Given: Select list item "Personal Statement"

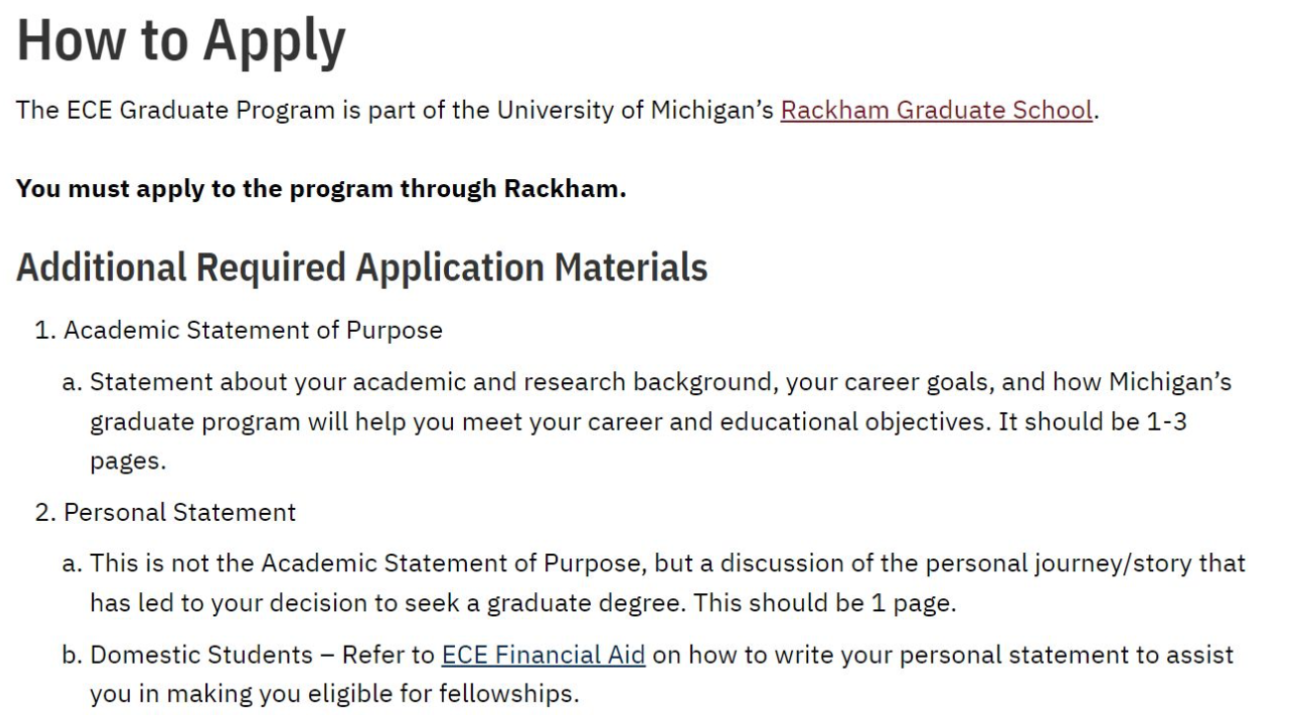Looking at the screenshot, I should click(x=180, y=513).
